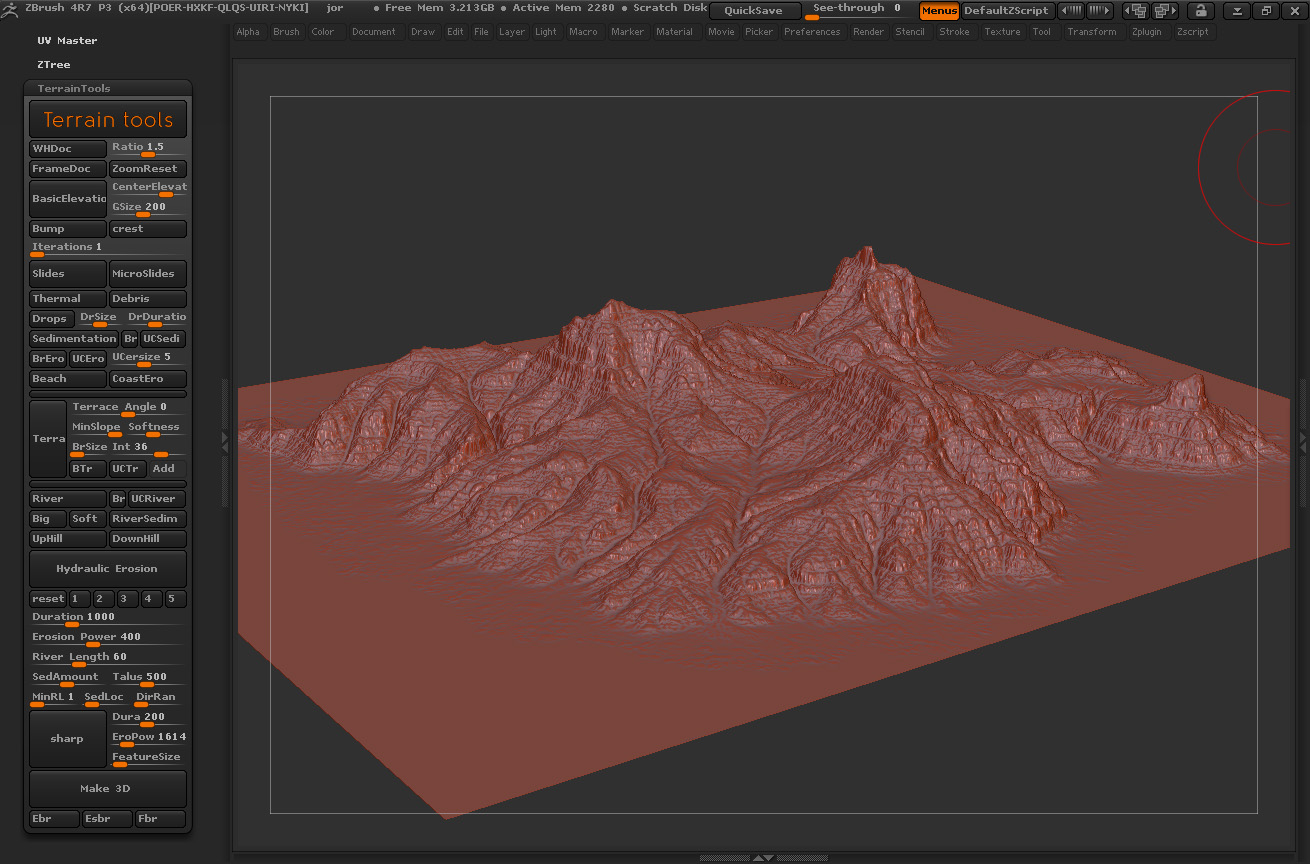Toggle the Soft river option

pos(87,518)
